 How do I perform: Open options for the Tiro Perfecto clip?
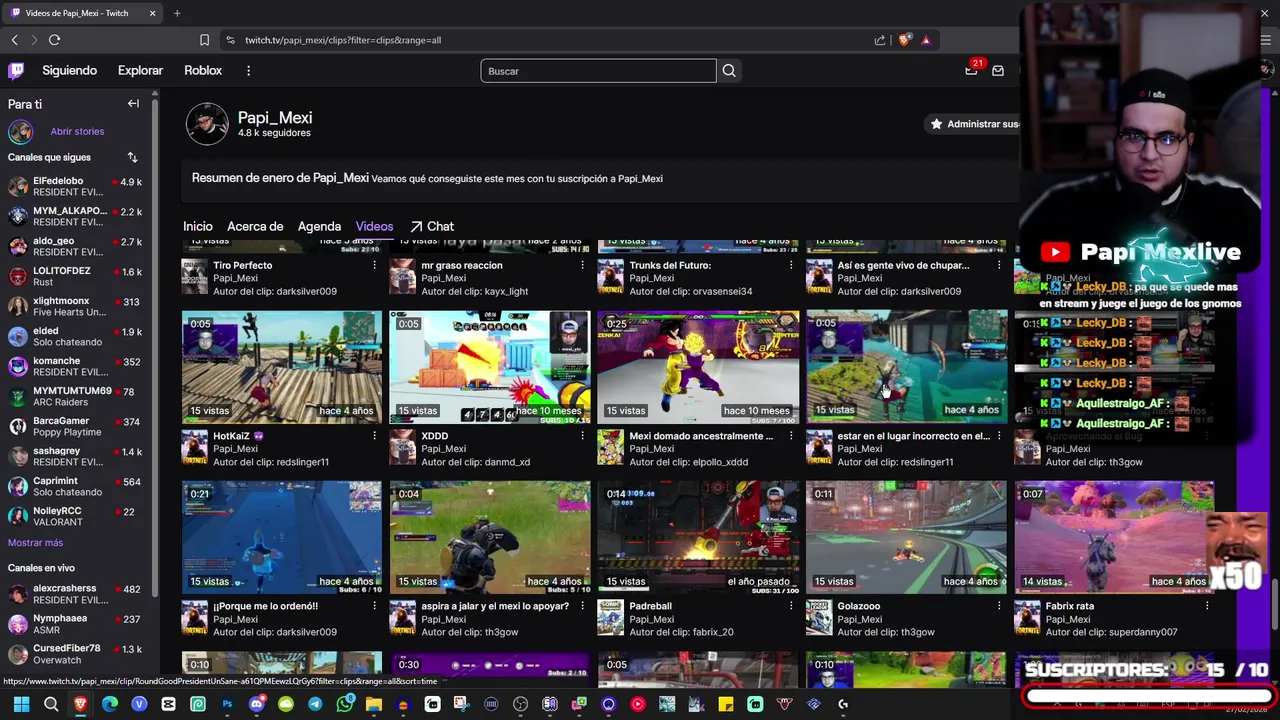pyautogui.click(x=375, y=265)
